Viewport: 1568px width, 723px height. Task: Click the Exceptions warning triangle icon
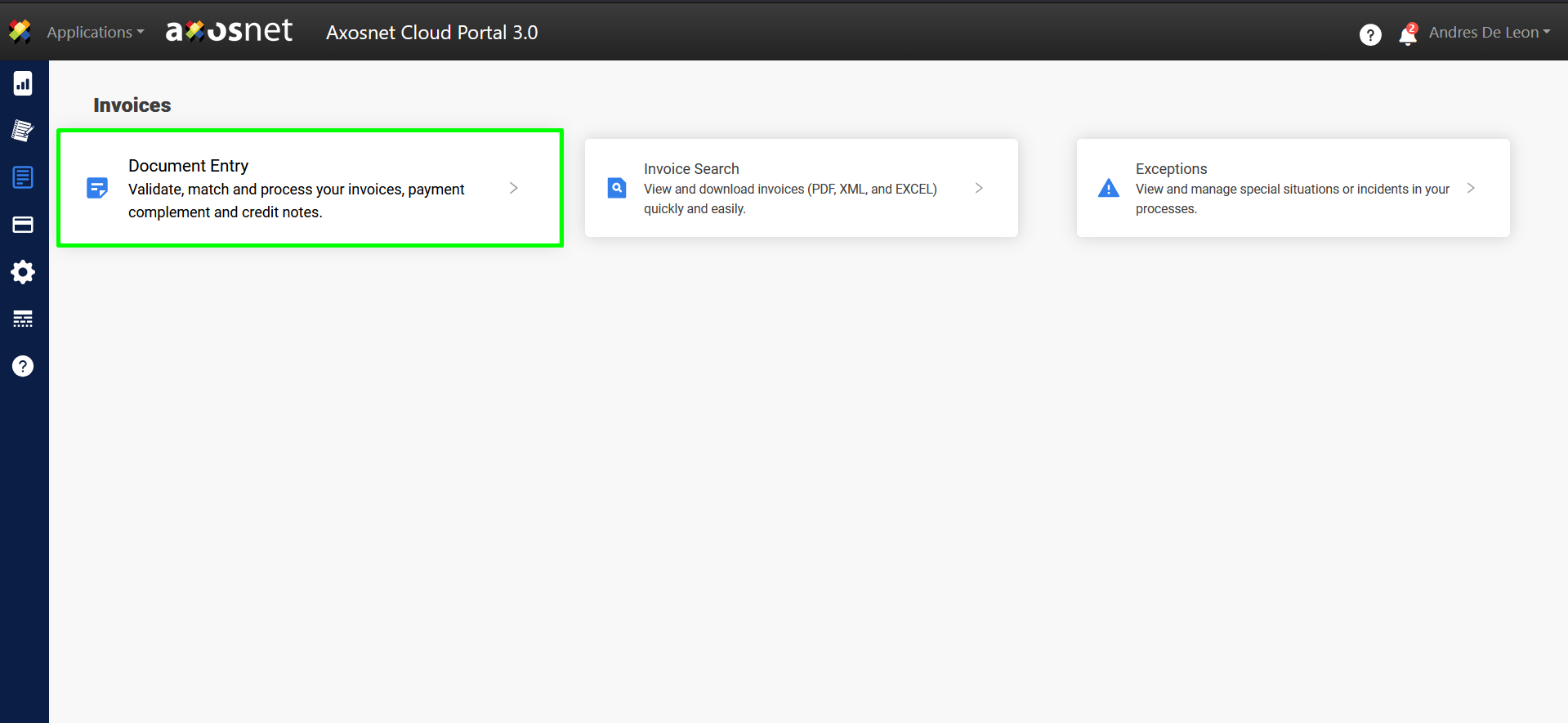coord(1109,189)
